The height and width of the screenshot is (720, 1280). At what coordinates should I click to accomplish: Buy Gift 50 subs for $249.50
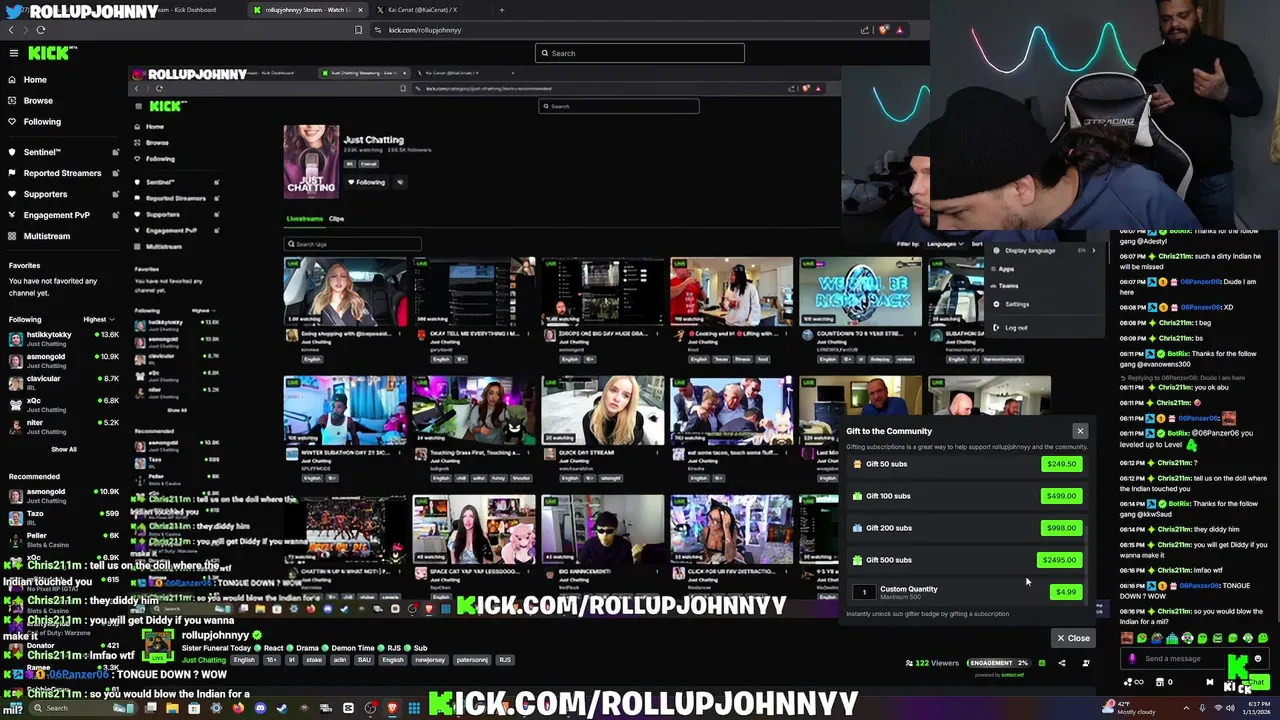[x=1061, y=464]
